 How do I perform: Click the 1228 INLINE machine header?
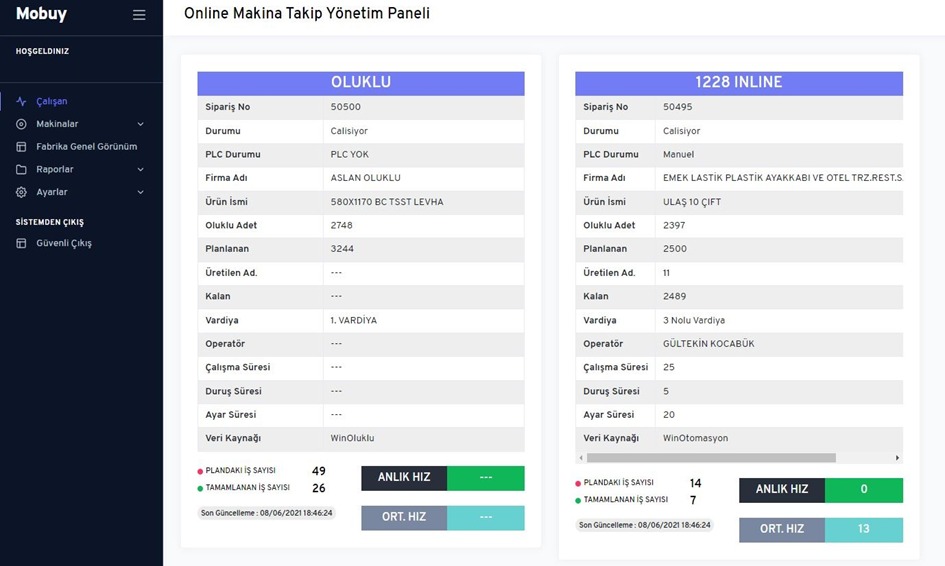(739, 83)
